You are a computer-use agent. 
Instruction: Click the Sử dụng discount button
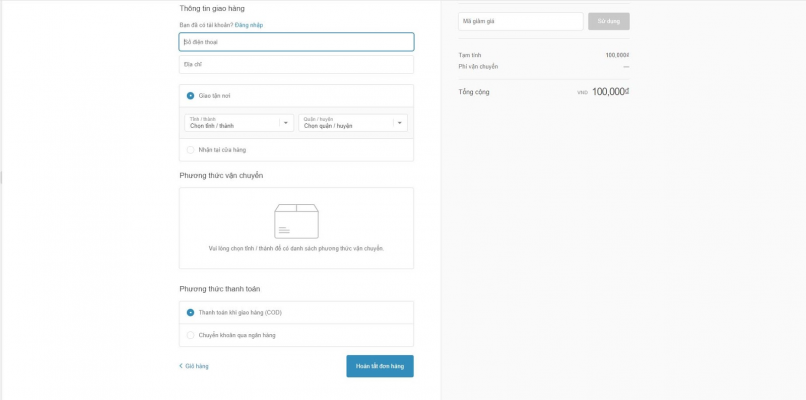[609, 22]
